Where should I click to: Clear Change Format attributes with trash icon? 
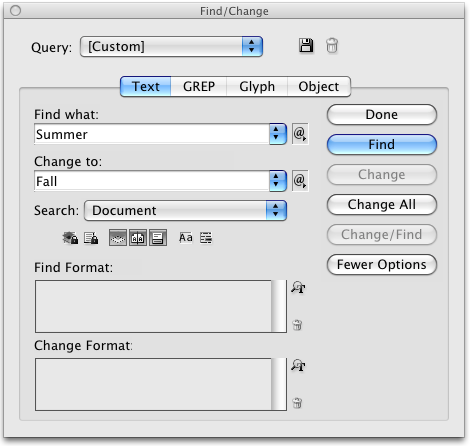point(297,403)
